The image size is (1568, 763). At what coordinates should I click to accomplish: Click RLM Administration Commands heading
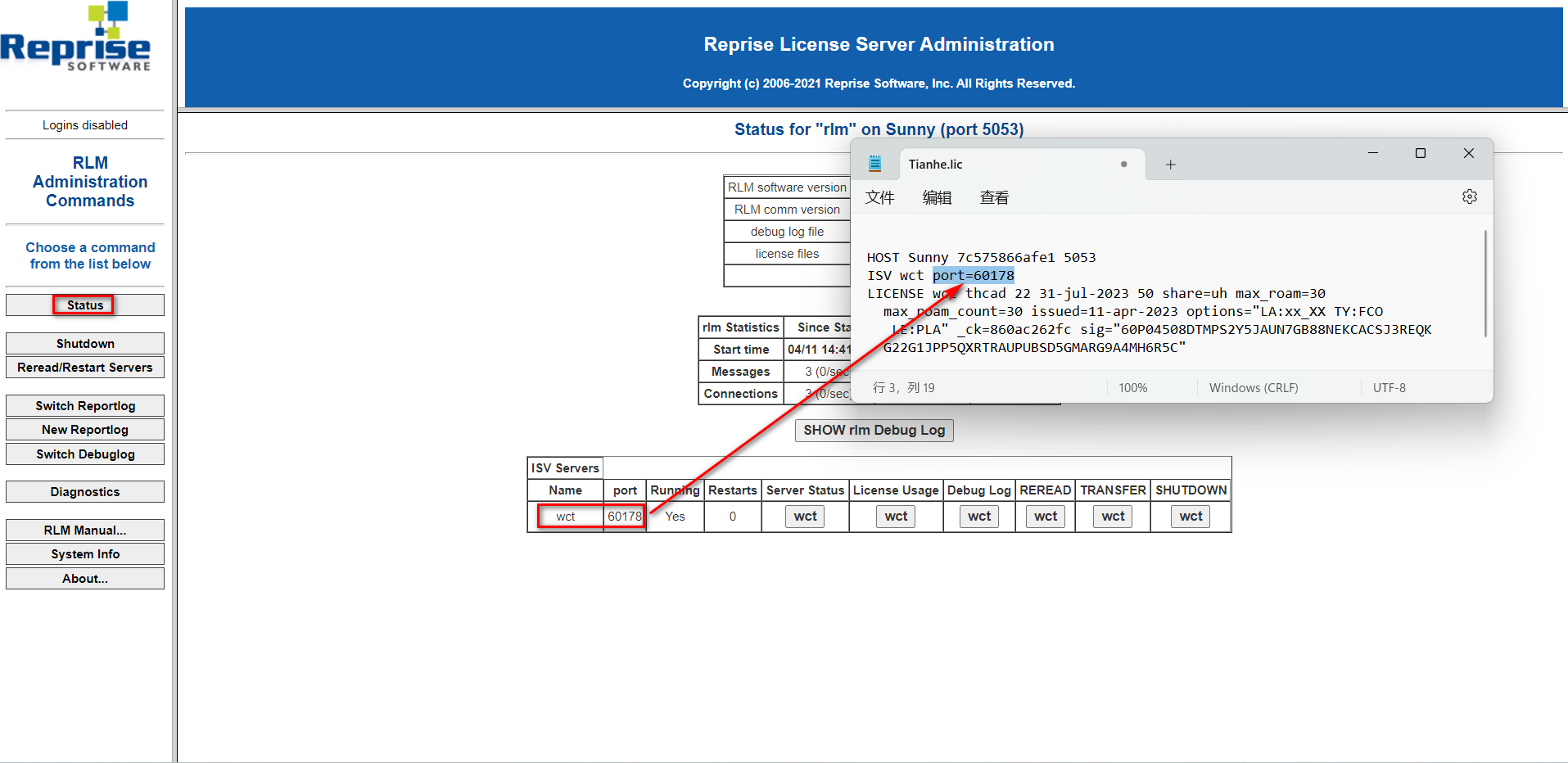tap(90, 182)
